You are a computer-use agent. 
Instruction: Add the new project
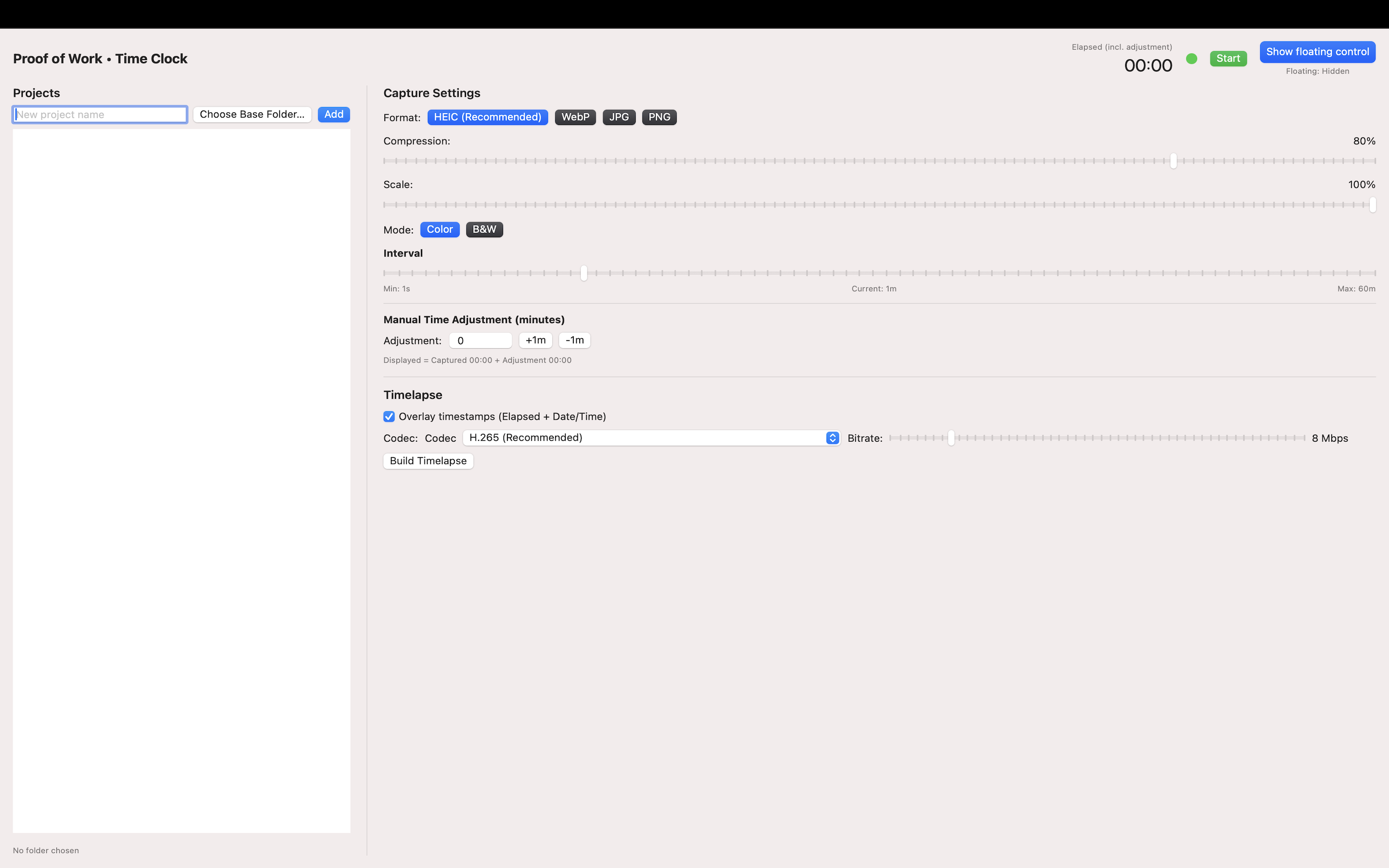point(333,114)
